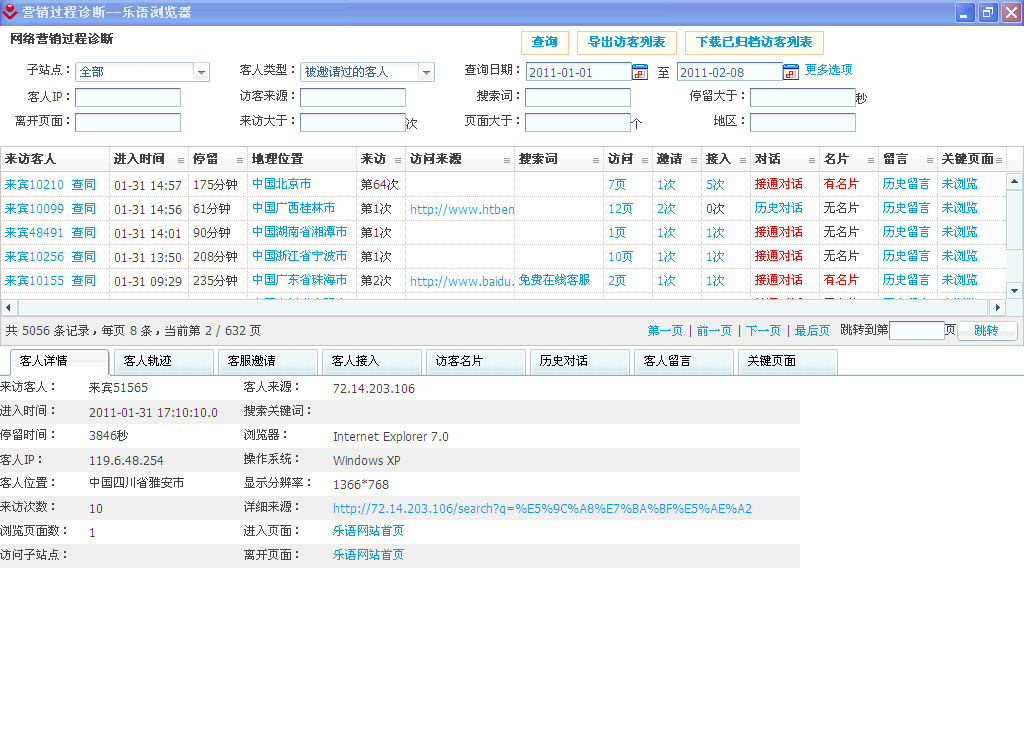Expand the 客人类型 dropdown
This screenshot has height=738, width=1024.
(426, 72)
